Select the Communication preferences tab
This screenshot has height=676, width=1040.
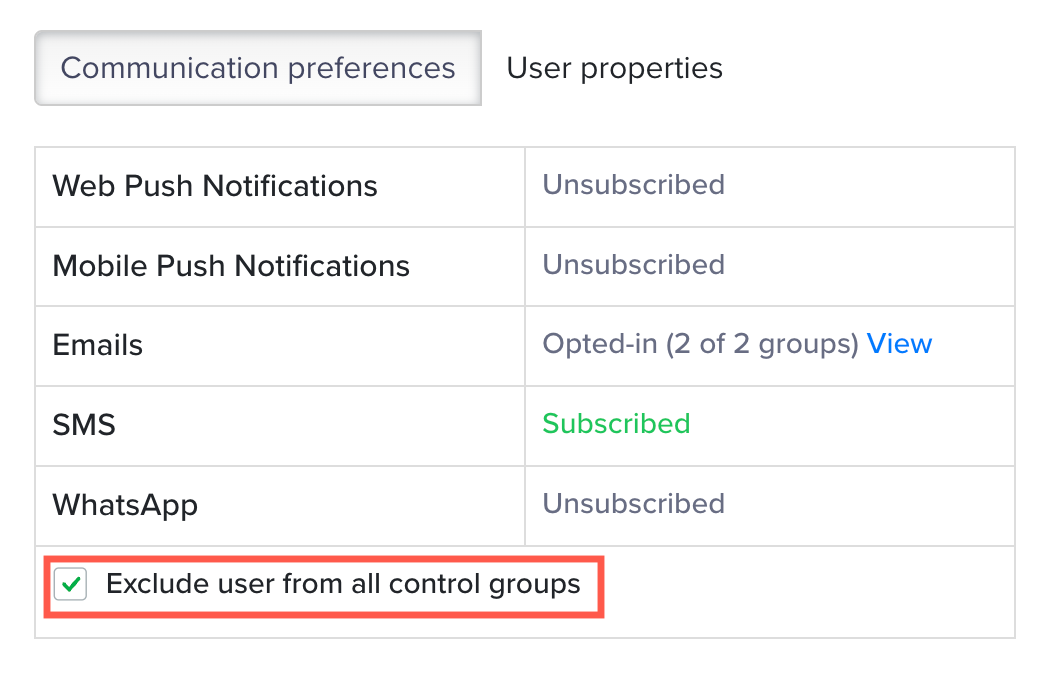pos(257,68)
